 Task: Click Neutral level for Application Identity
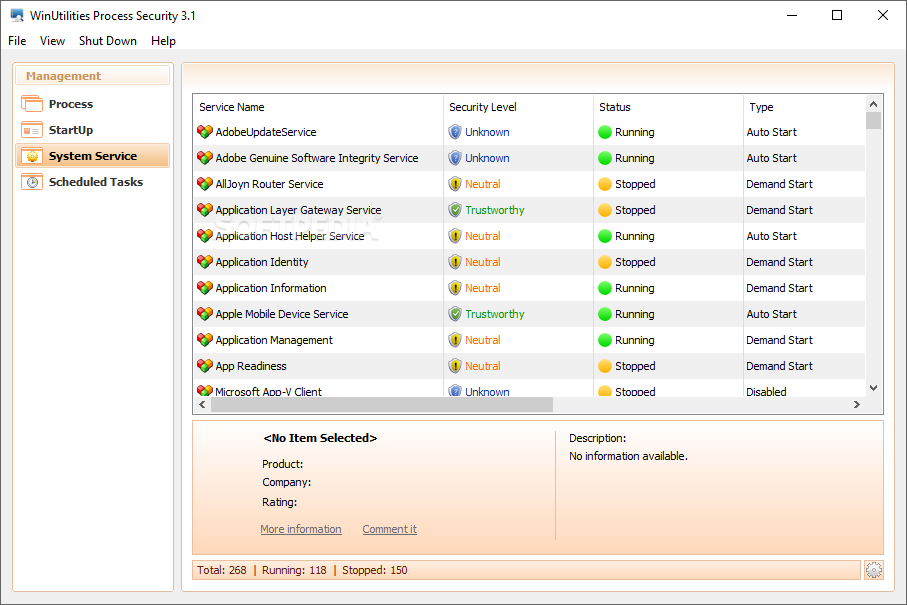click(482, 262)
